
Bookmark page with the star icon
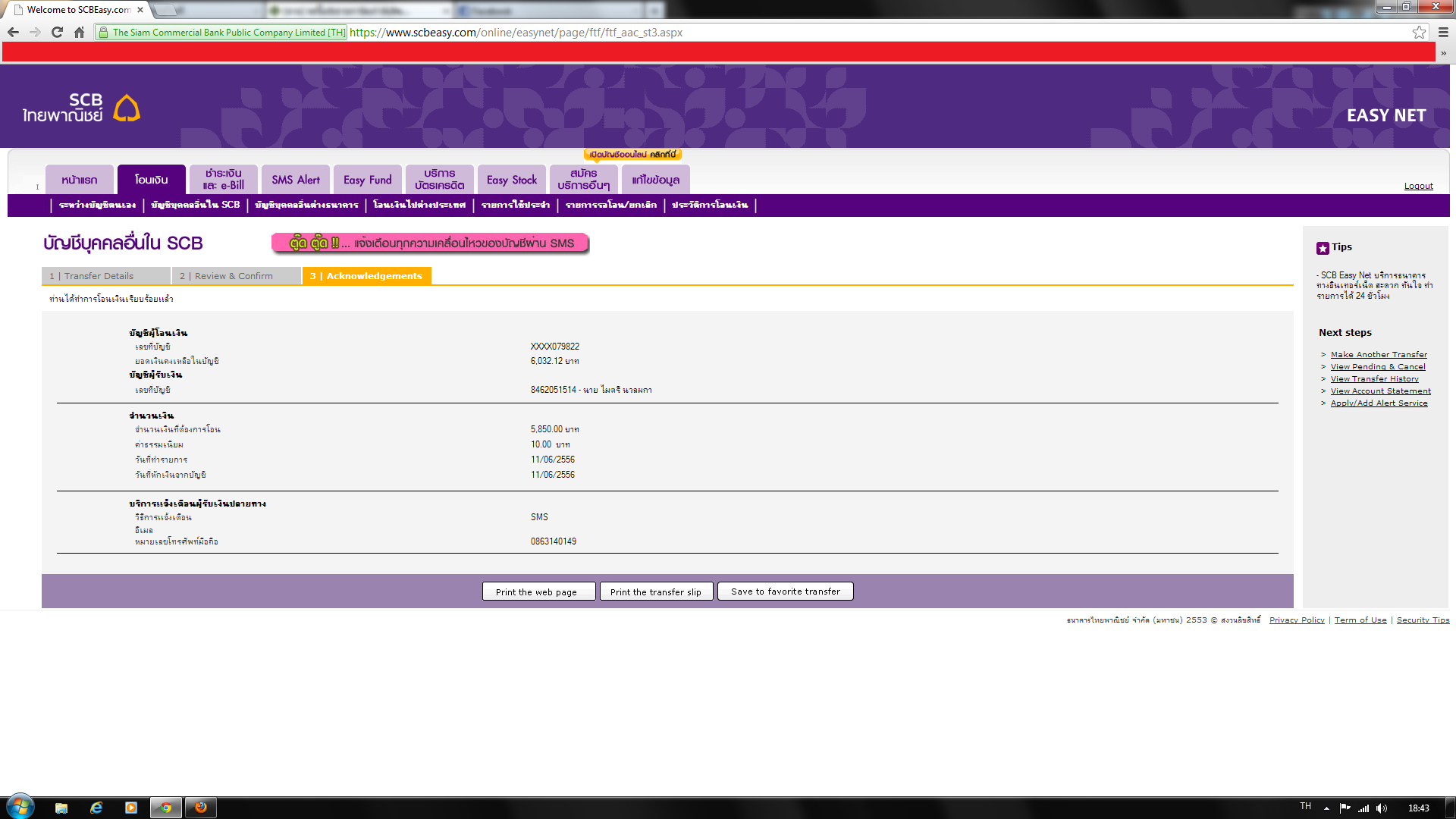click(x=1419, y=32)
